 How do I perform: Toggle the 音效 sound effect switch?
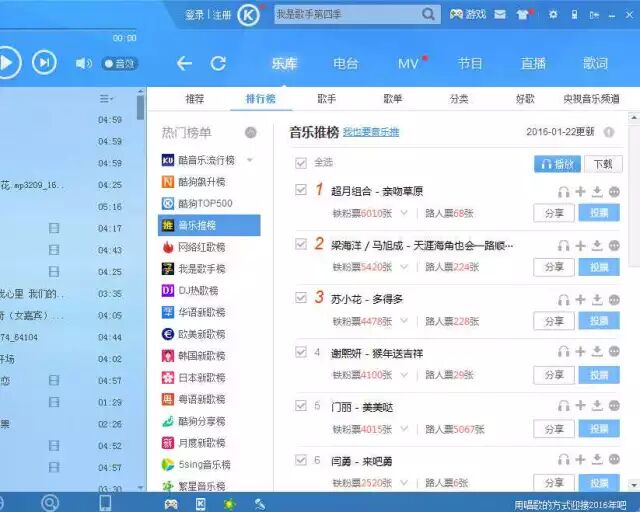tap(120, 64)
